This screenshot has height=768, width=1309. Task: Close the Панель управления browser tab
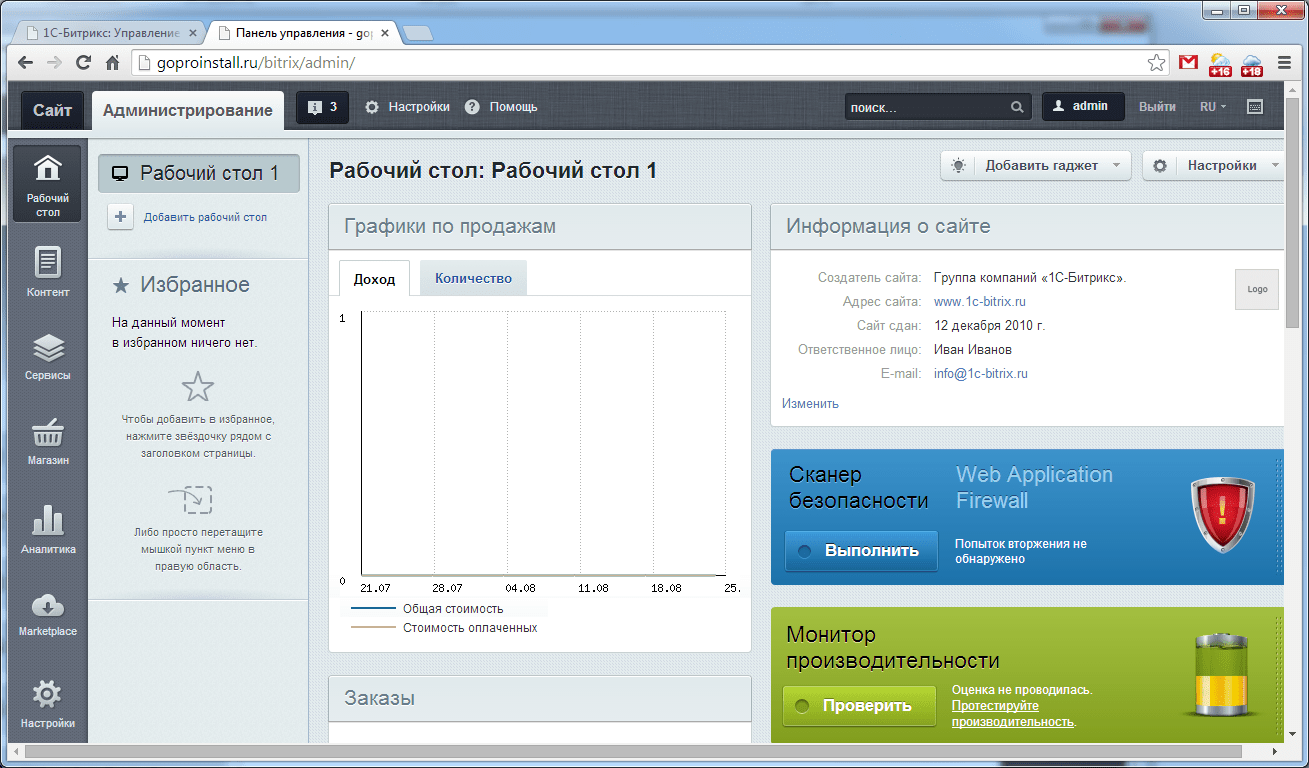pos(385,33)
